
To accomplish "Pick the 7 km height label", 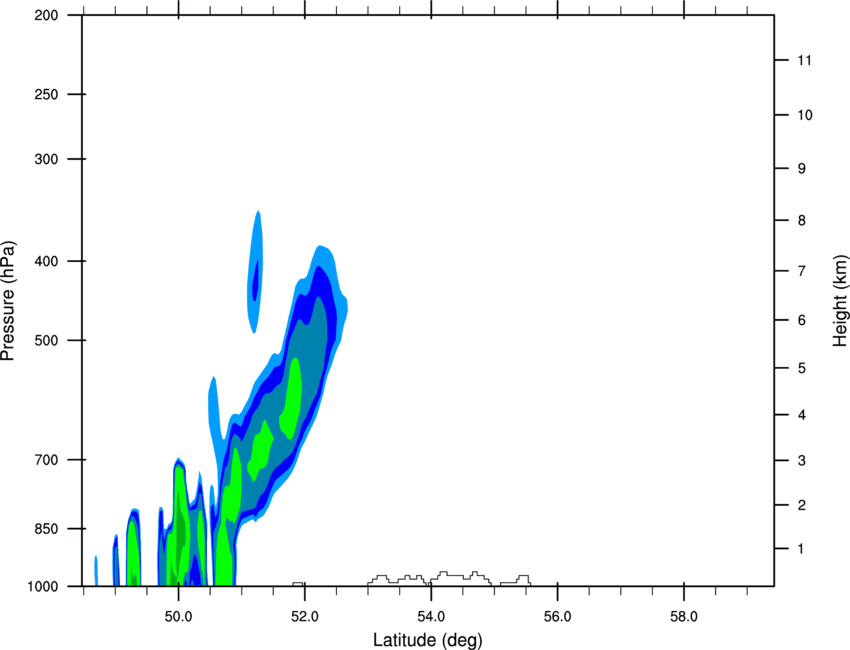I will (x=802, y=271).
